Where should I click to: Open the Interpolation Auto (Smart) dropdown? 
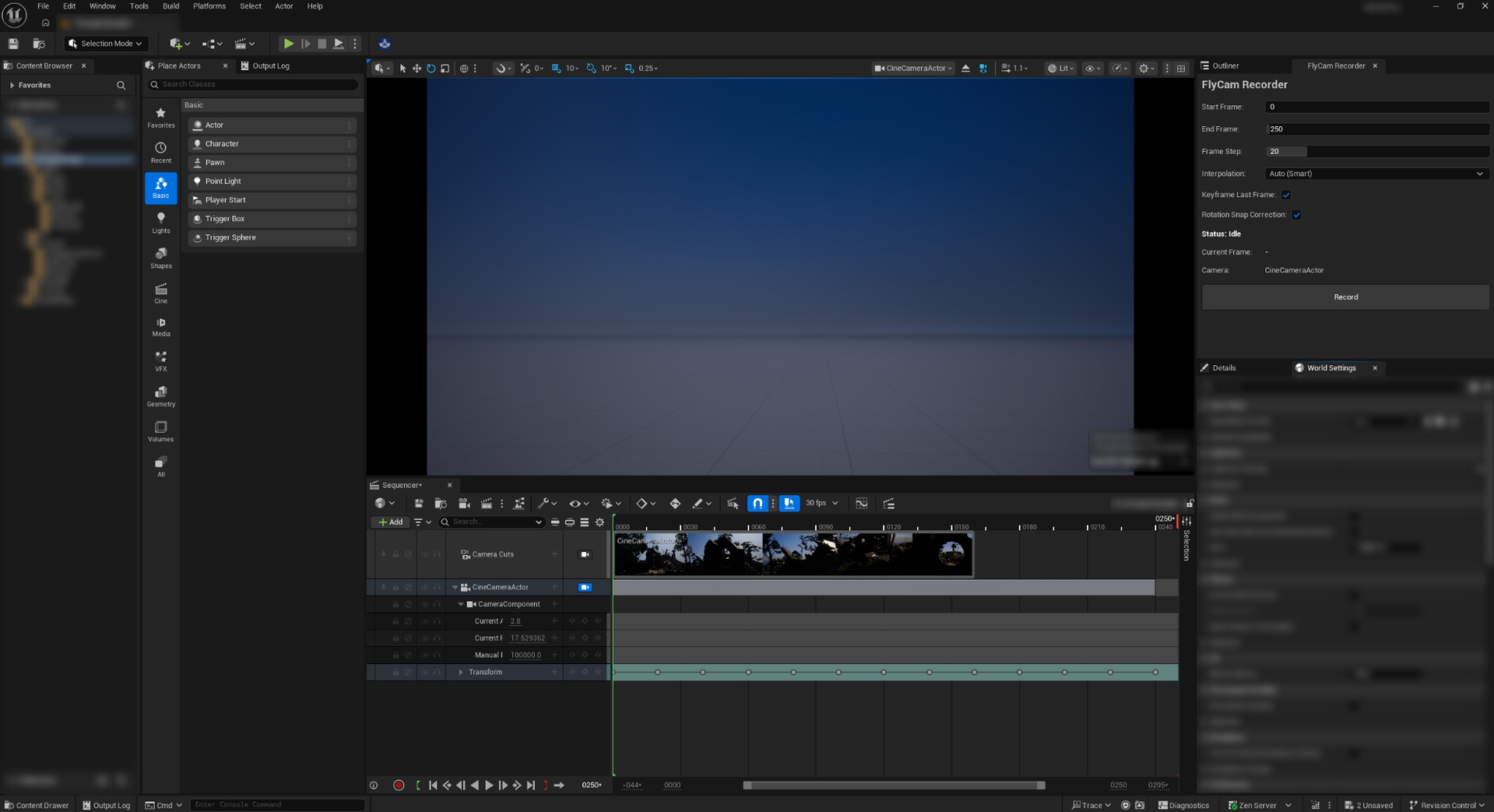click(x=1376, y=174)
